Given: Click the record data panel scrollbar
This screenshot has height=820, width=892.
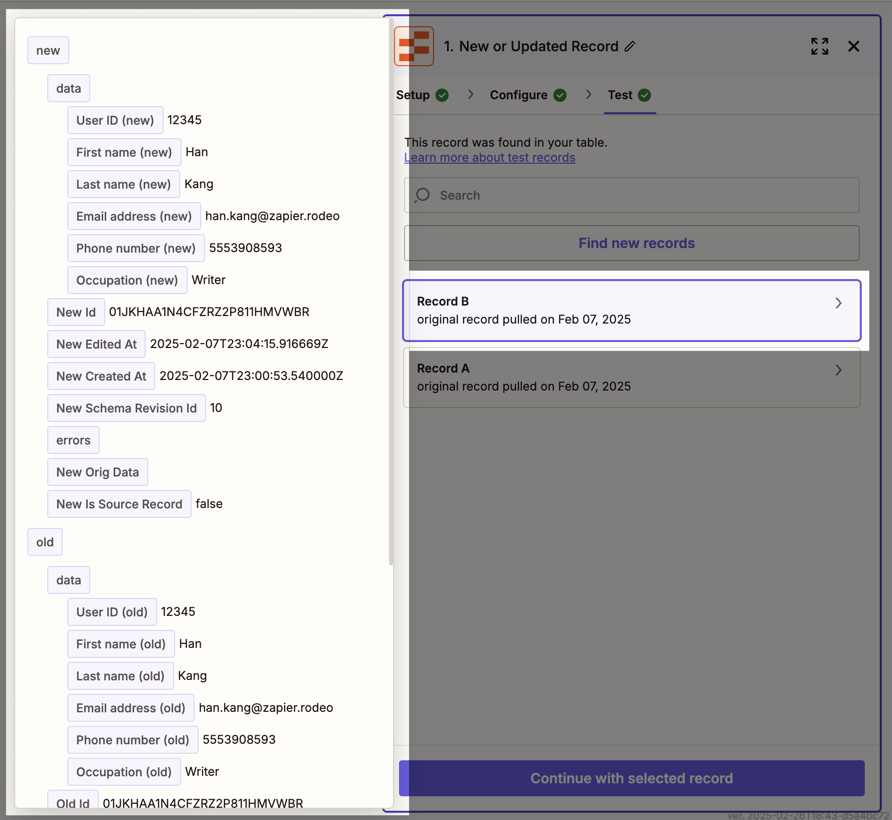Looking at the screenshot, I should point(390,300).
